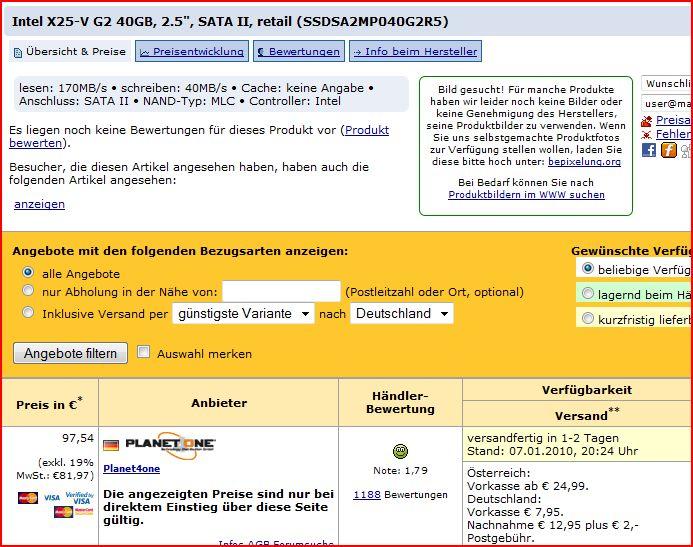
Task: Select lagernd beim Händler radio button
Action: tap(588, 293)
